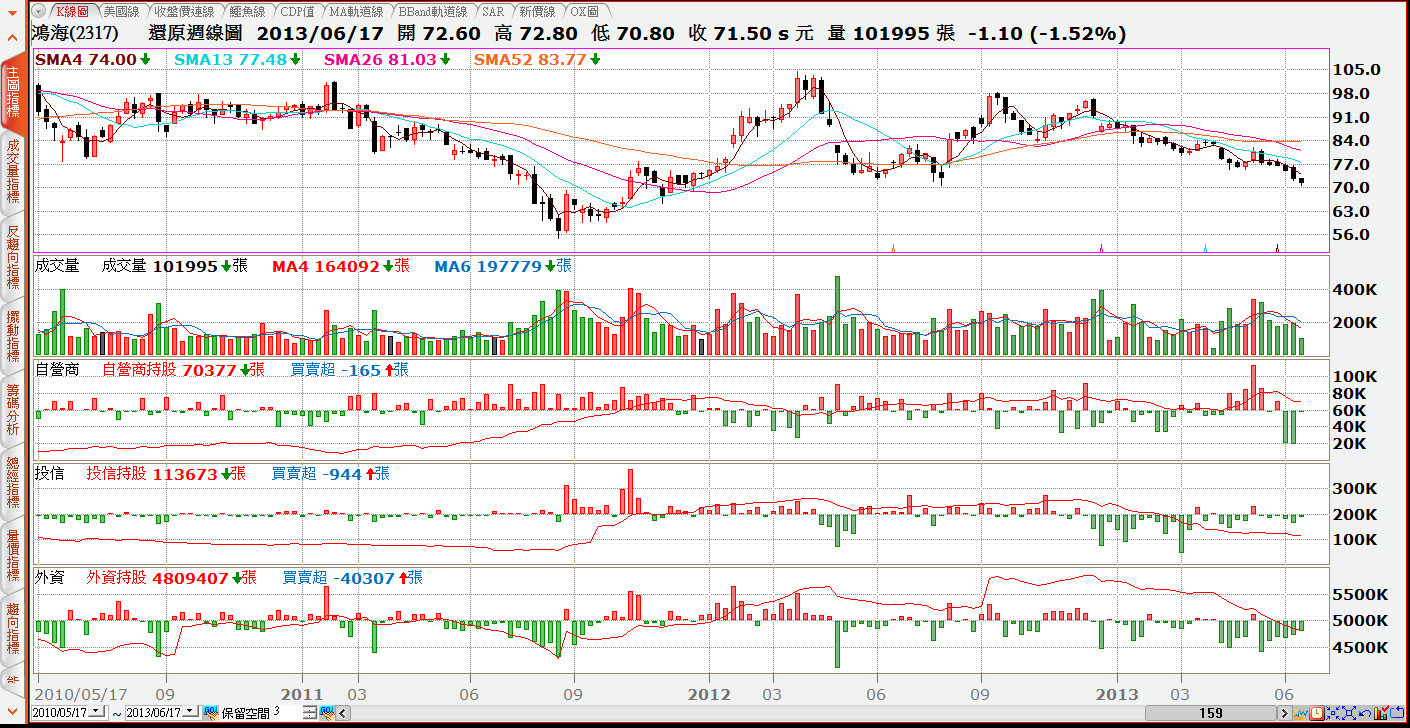Open the end date 2013/06/17 dropdown

tap(189, 712)
